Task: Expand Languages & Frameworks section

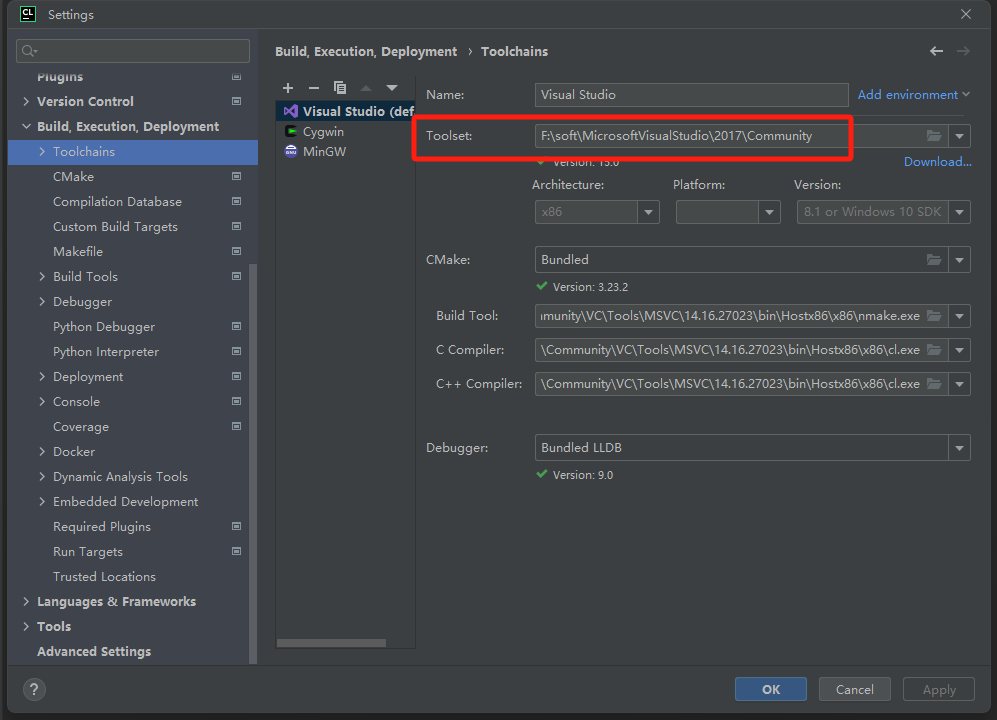Action: 26,601
